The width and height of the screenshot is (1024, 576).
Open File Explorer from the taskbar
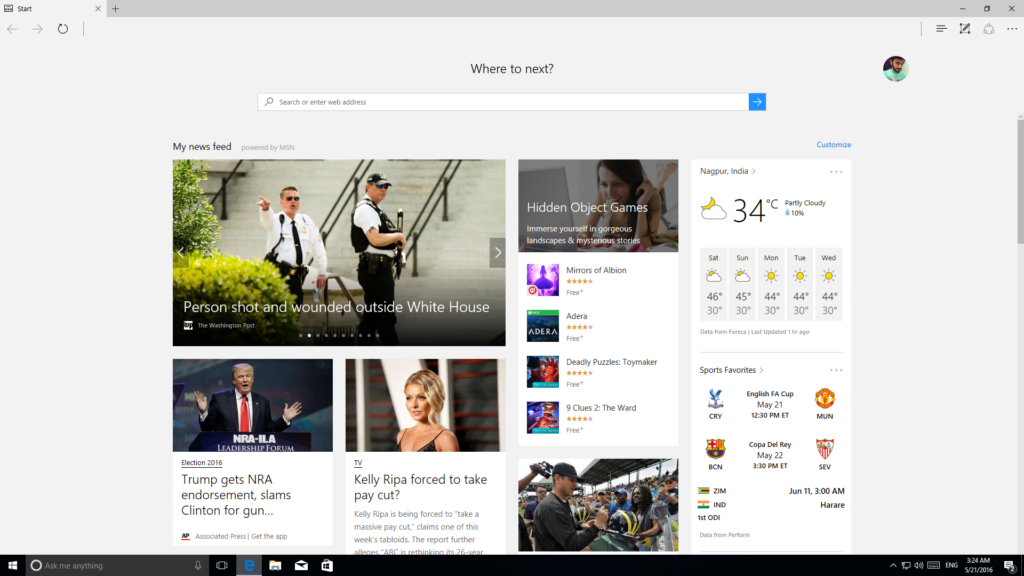click(x=275, y=566)
